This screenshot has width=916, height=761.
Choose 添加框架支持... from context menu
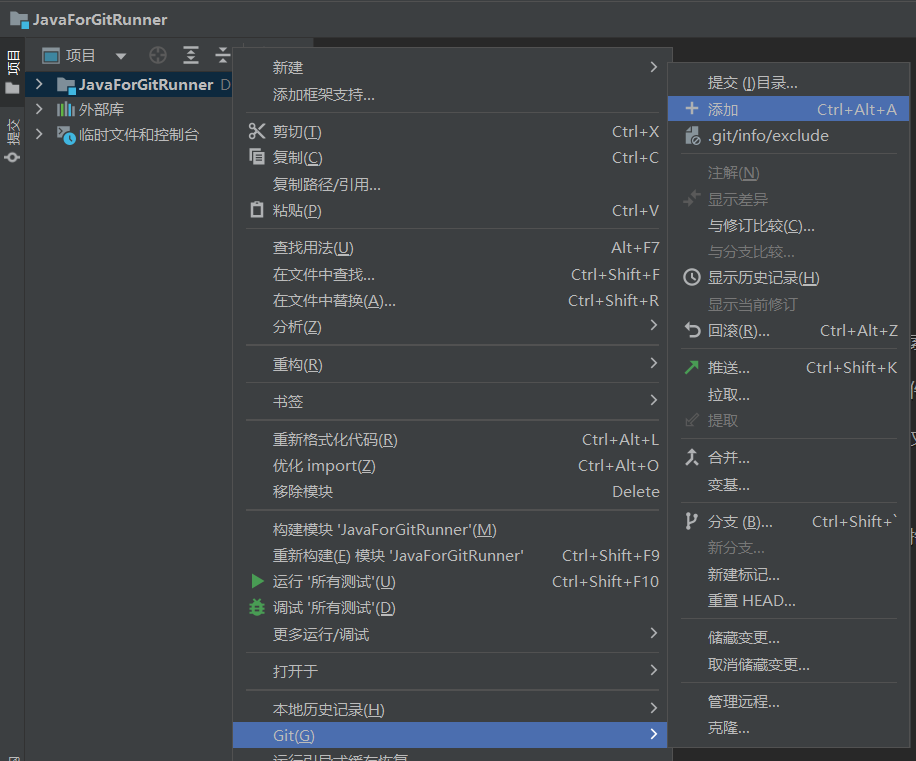click(450, 94)
